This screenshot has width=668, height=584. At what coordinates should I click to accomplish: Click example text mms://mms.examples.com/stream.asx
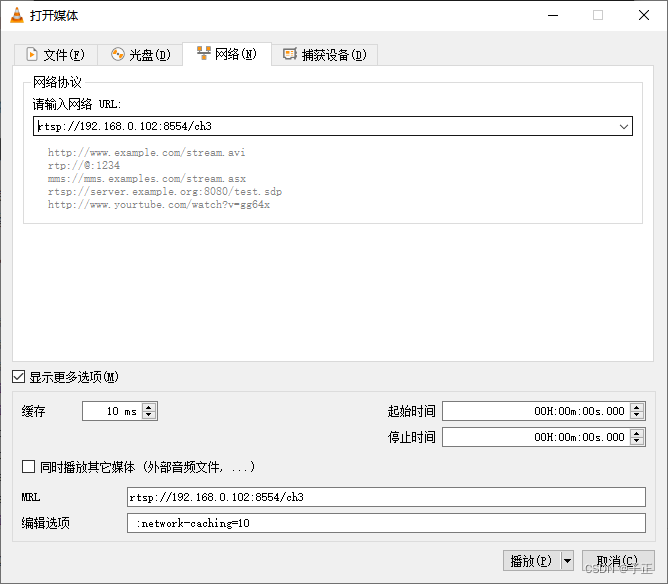[147, 178]
